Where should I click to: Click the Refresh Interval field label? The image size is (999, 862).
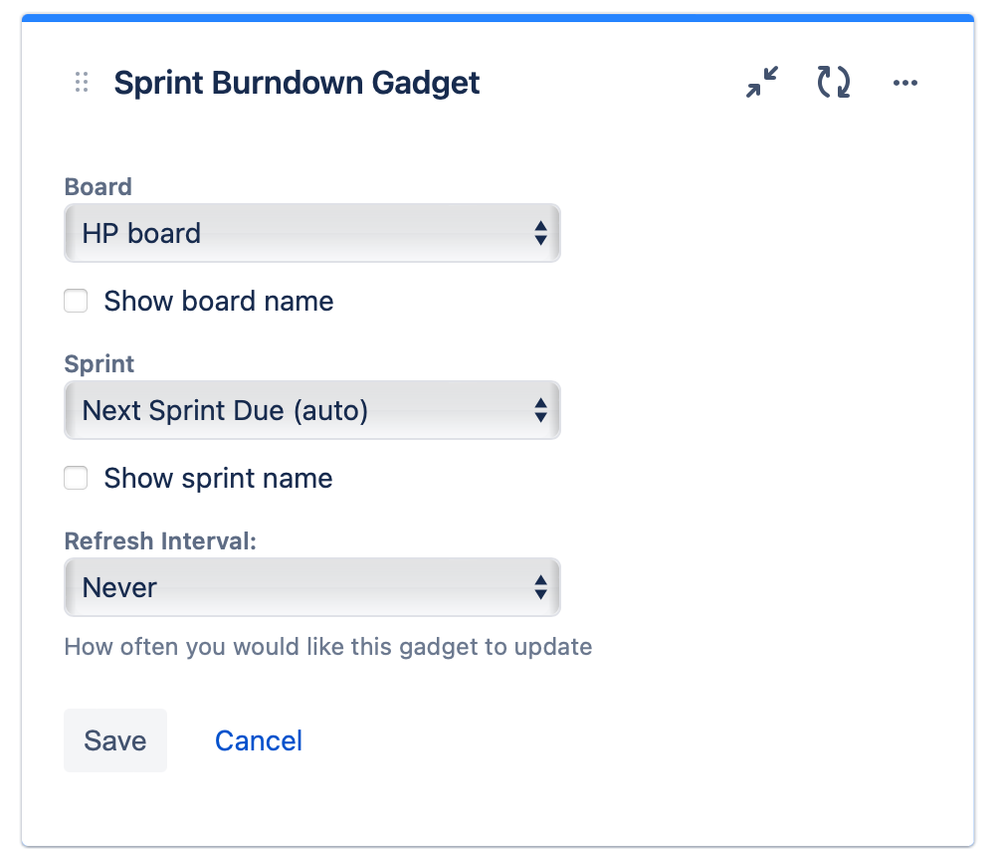[x=160, y=541]
